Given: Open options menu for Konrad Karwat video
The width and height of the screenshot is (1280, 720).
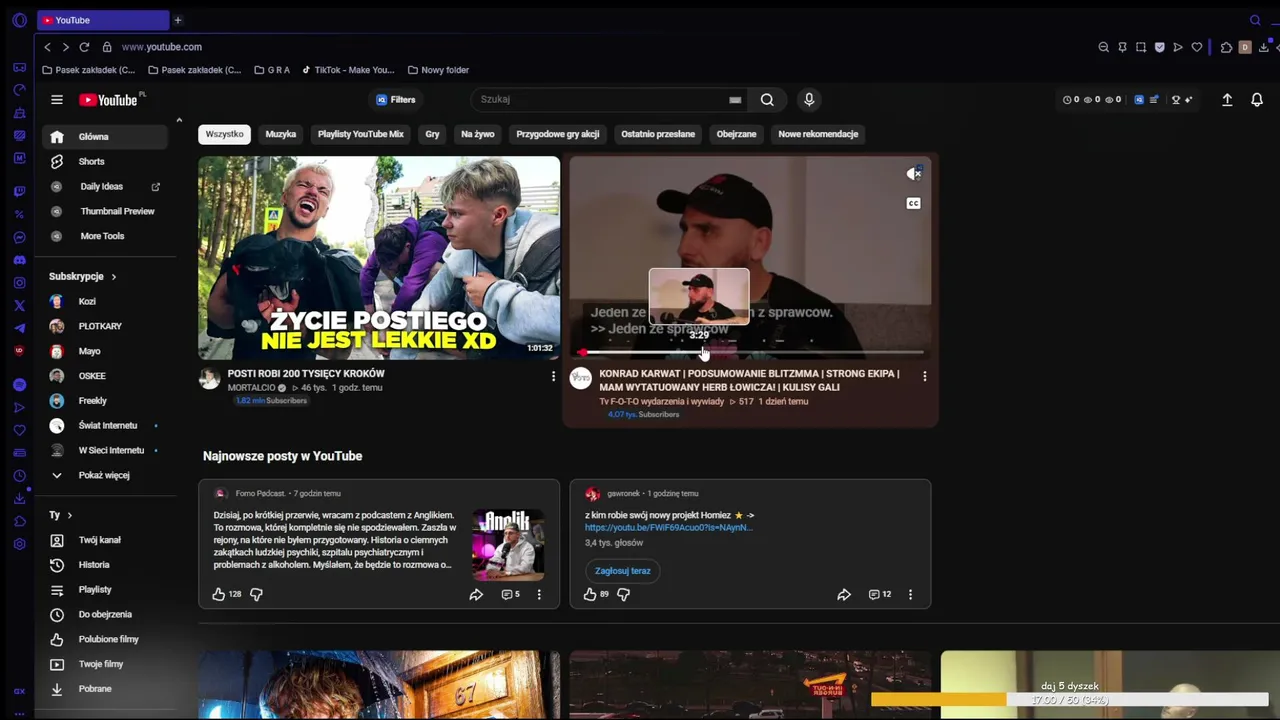Looking at the screenshot, I should [924, 376].
